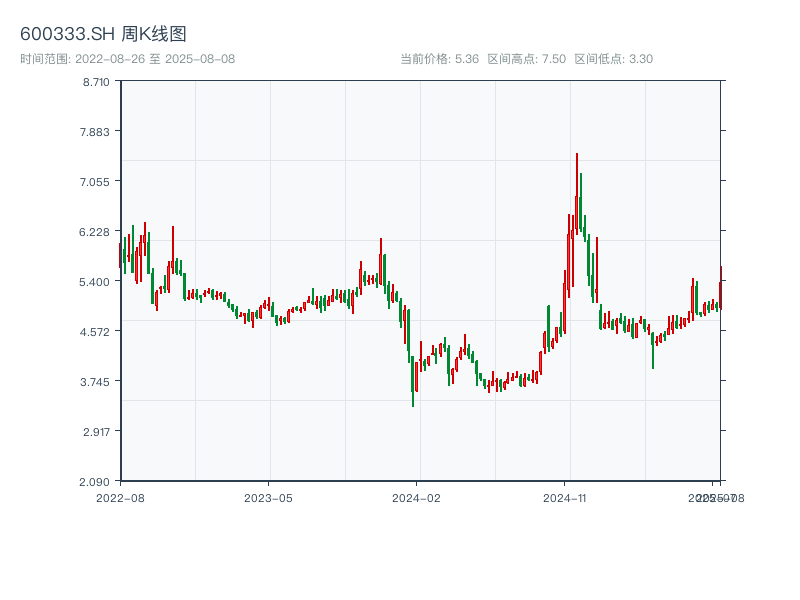The image size is (800, 600).
Task: Click the 2022-08 x-axis date label
Action: pos(120,497)
